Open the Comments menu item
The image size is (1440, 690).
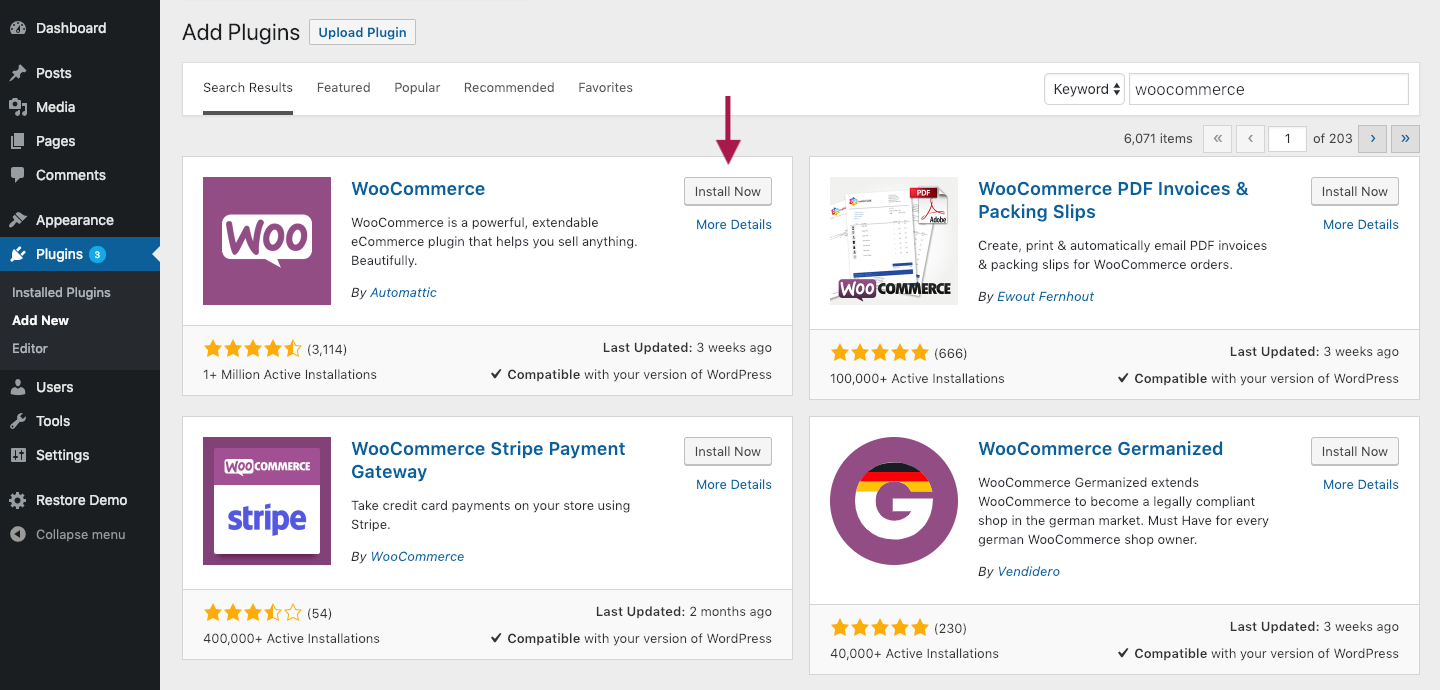click(x=80, y=175)
